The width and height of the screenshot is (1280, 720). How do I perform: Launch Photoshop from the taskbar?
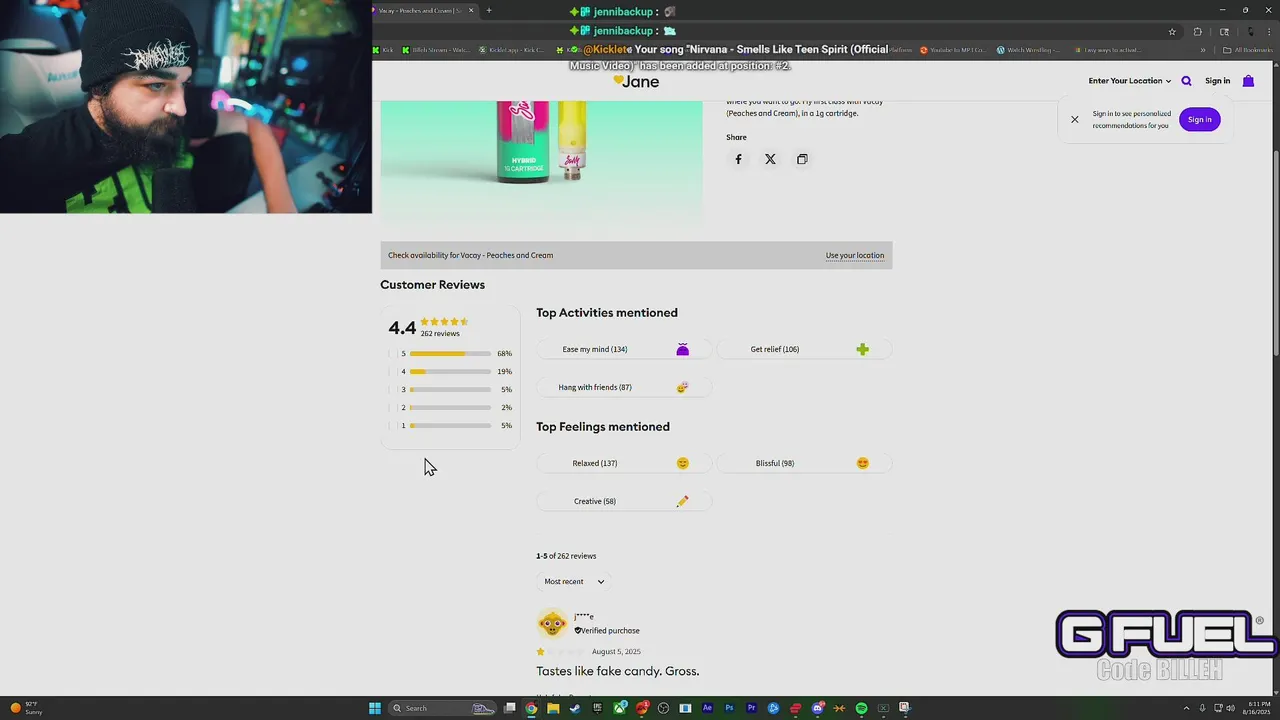coord(729,708)
